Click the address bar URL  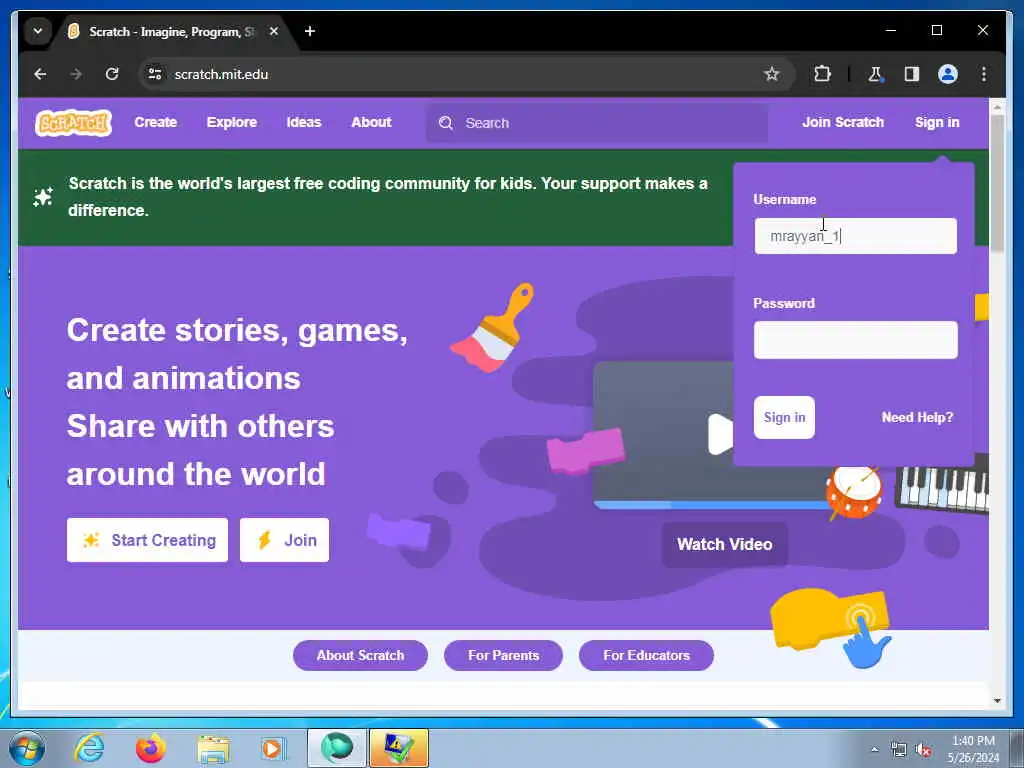click(x=221, y=74)
